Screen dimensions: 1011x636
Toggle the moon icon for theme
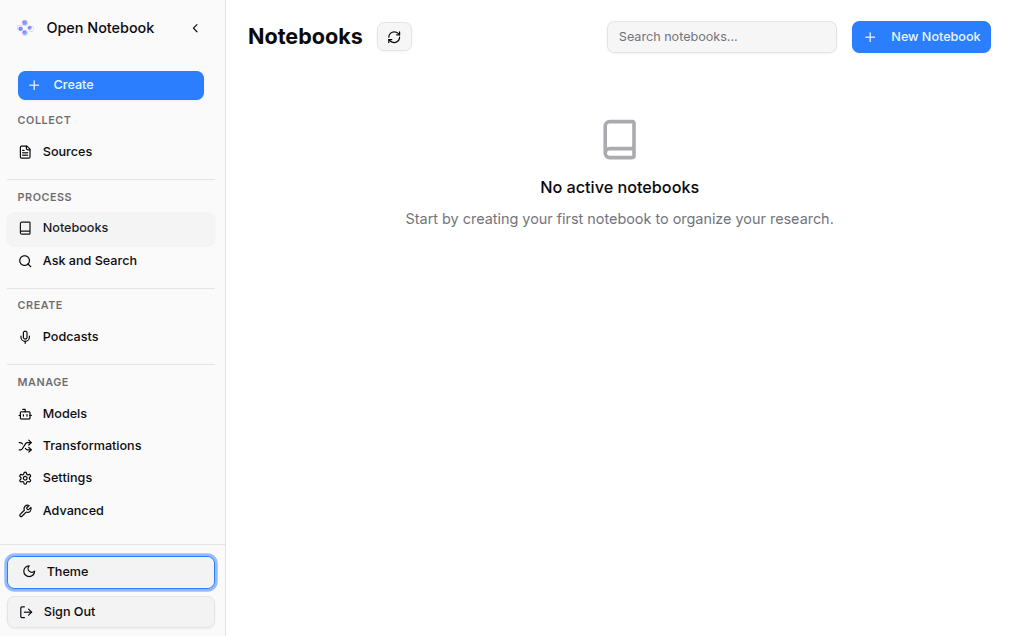29,572
